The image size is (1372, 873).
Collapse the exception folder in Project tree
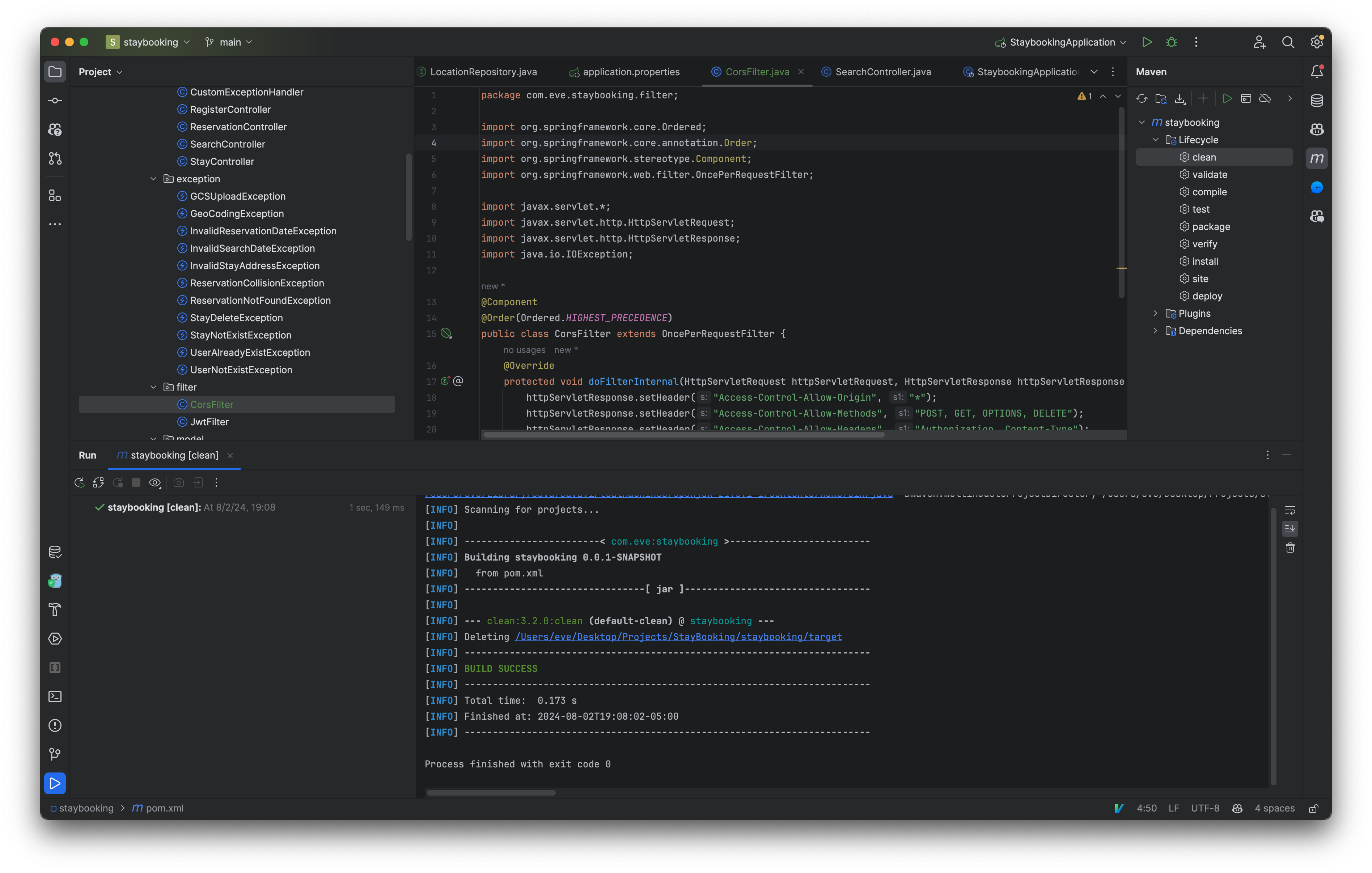153,179
